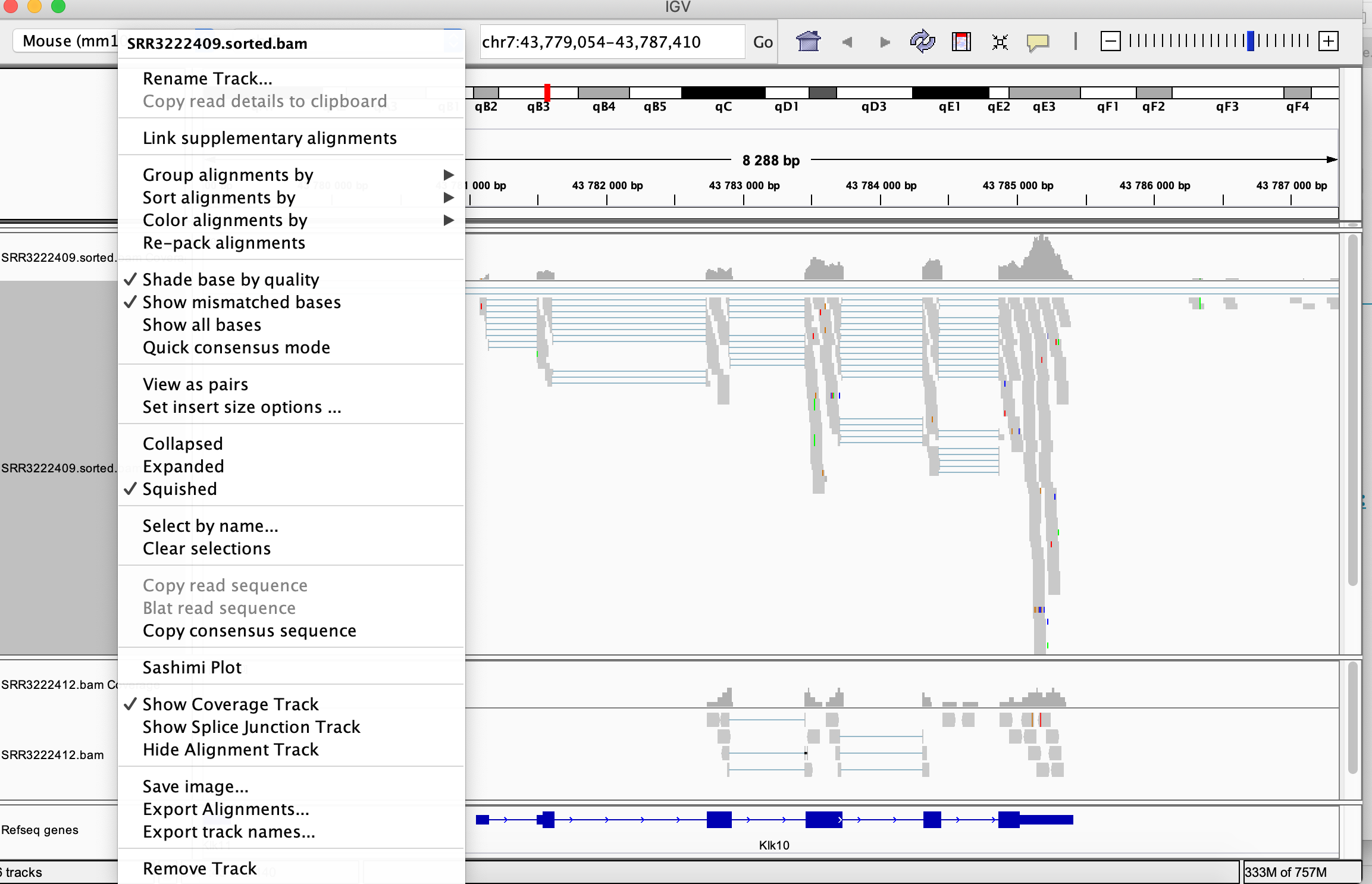The width and height of the screenshot is (1372, 884).
Task: Choose Copy consensus sequence
Action: click(249, 631)
